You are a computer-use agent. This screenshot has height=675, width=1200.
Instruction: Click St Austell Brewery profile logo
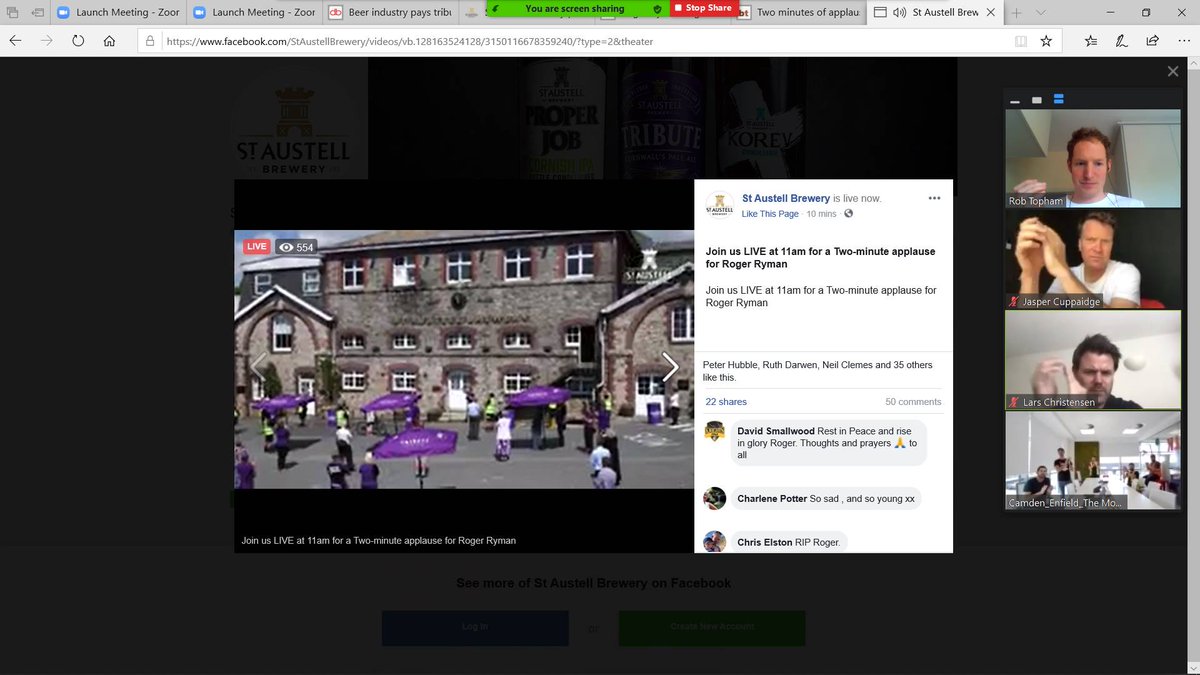(720, 203)
